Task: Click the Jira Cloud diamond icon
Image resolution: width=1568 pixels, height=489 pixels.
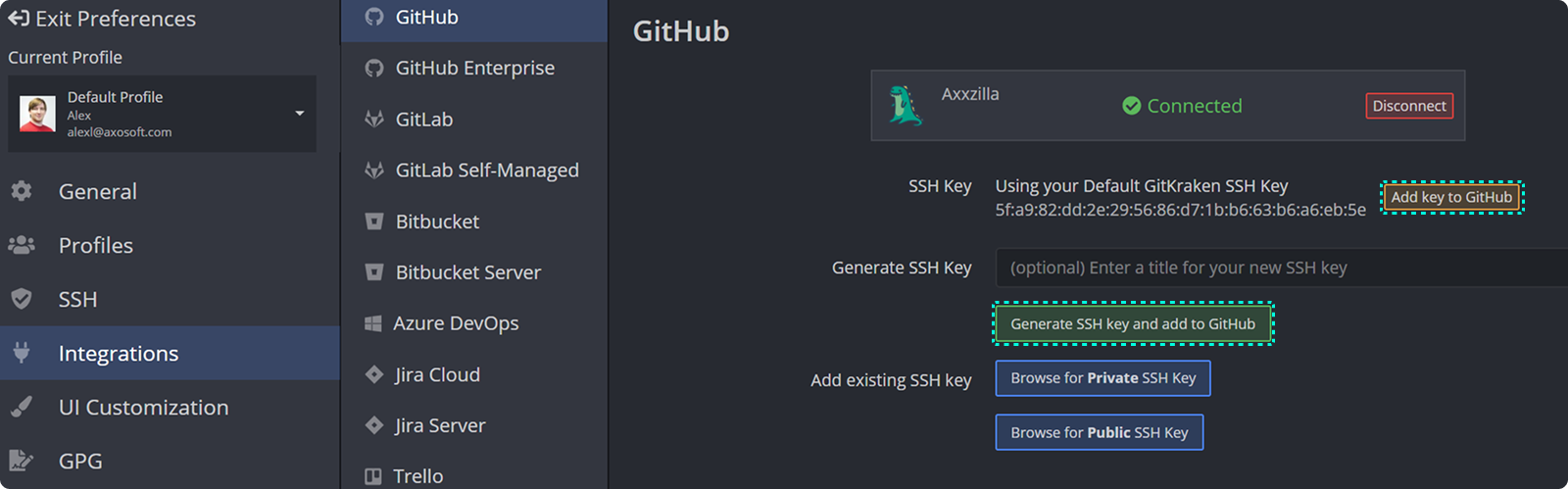Action: [373, 374]
